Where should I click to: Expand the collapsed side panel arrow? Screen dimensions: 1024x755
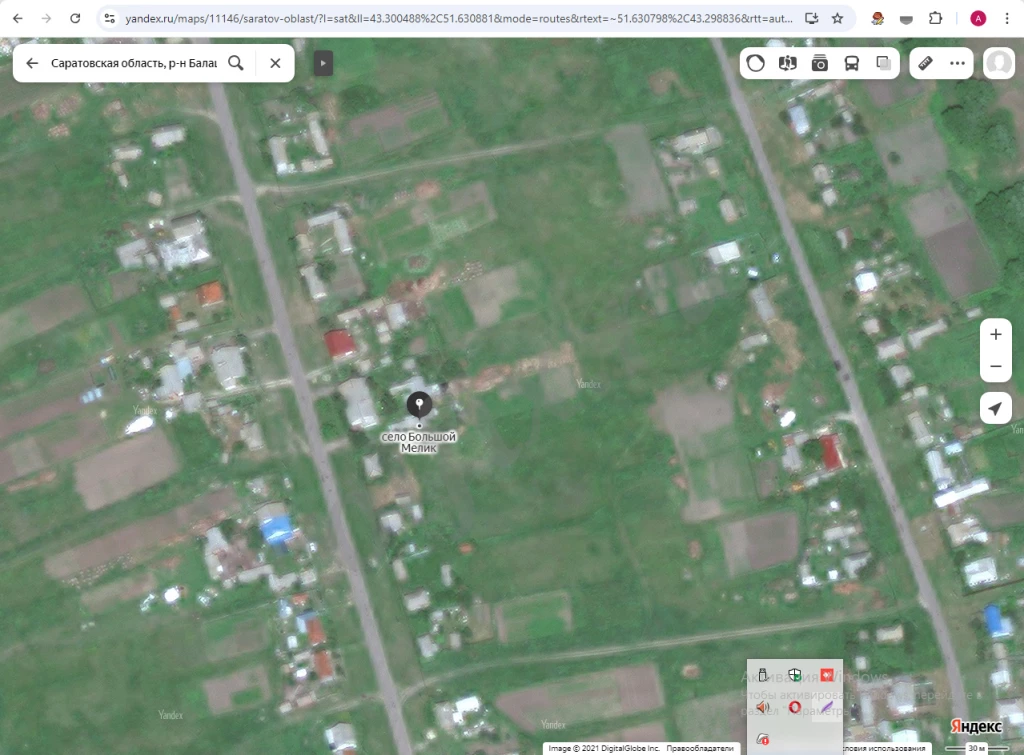(323, 63)
